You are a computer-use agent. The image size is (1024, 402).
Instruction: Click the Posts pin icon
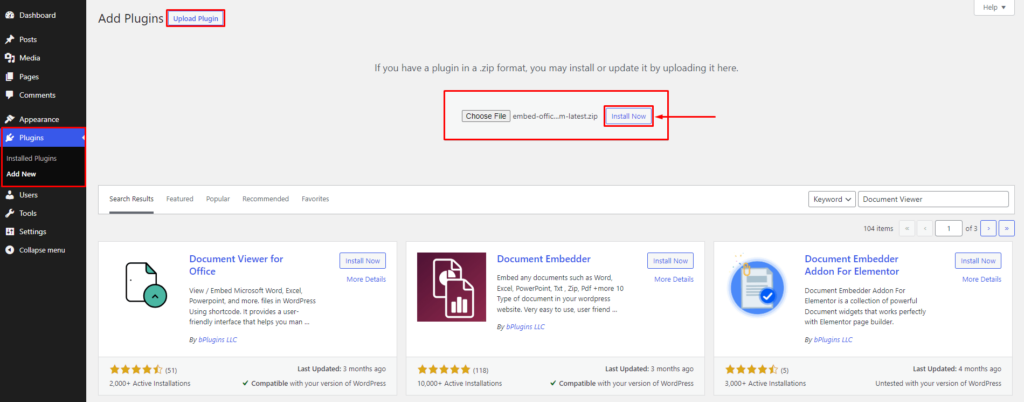pos(9,40)
